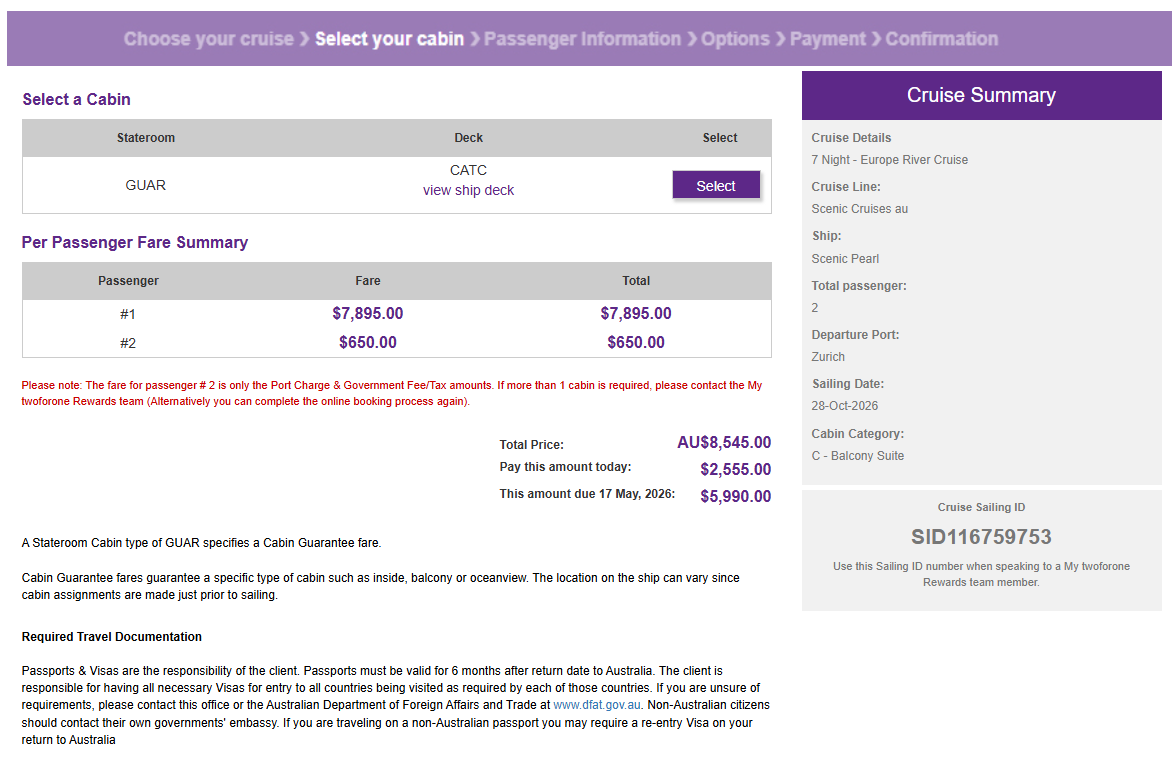This screenshot has height=761, width=1172.
Task: Open the 'Select your cabin' step
Action: coord(389,39)
